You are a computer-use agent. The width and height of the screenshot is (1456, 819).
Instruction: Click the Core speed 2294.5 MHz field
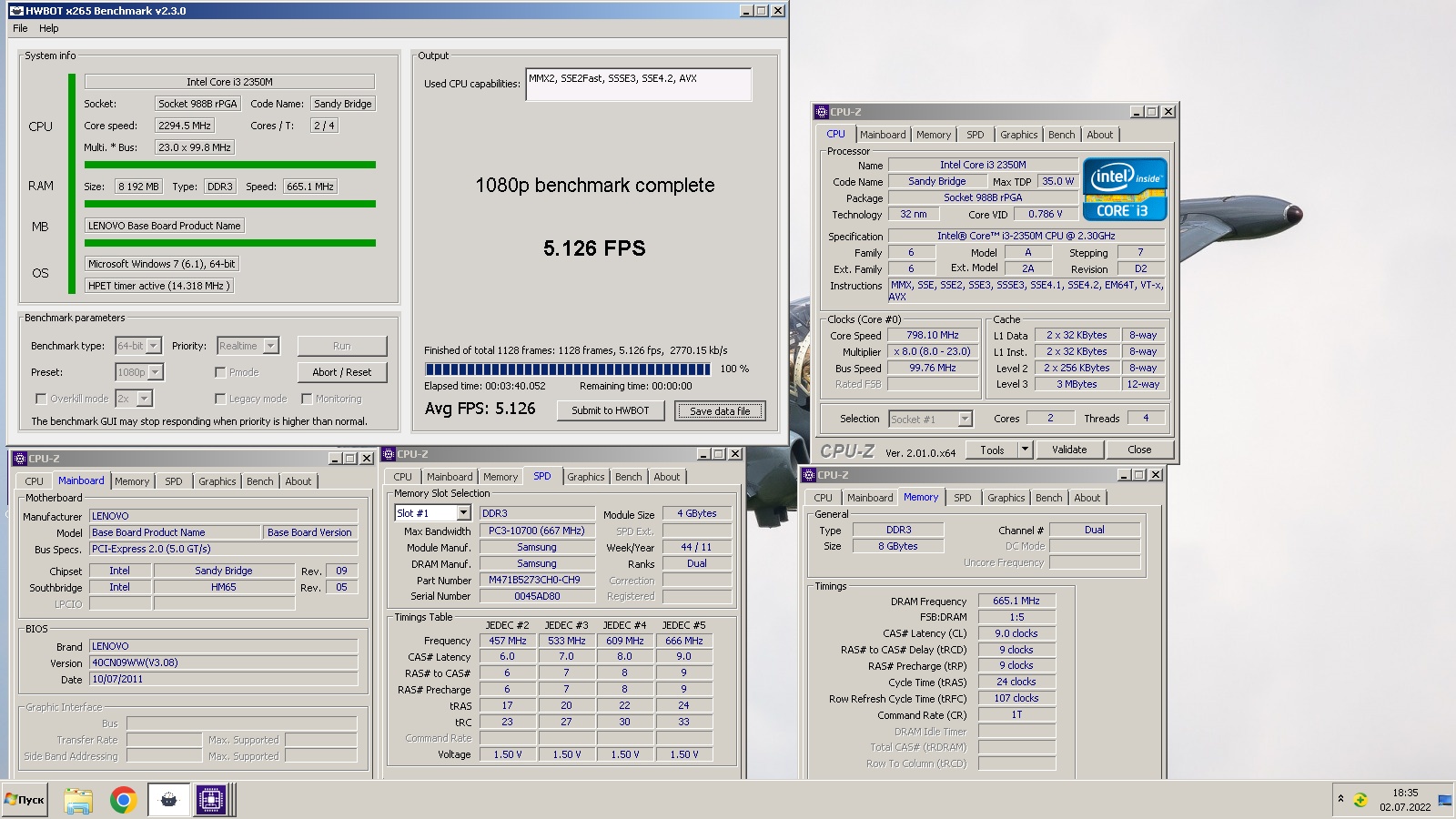point(185,126)
